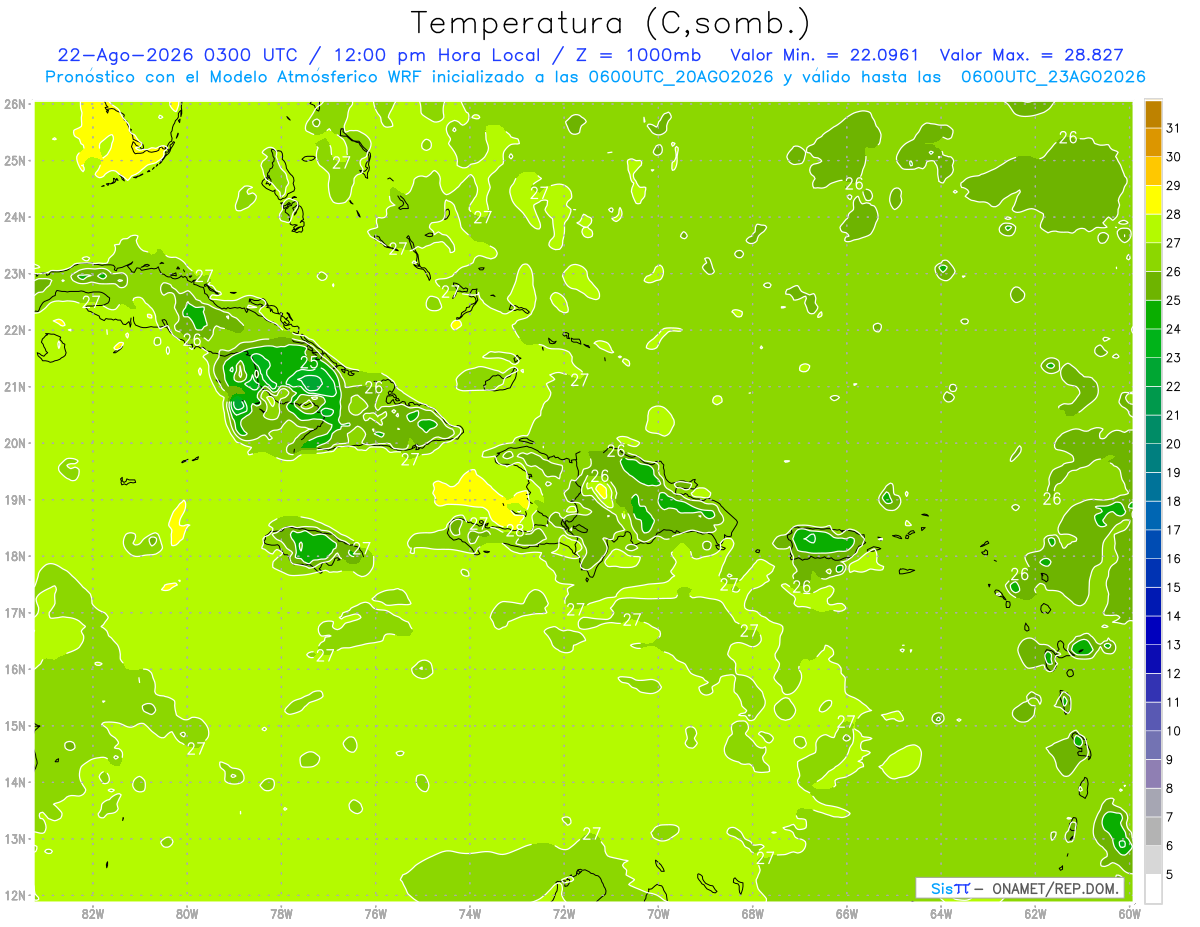Image resolution: width=1200 pixels, height=927 pixels.
Task: Click the '17N' latitude axis label
Action: tap(14, 613)
